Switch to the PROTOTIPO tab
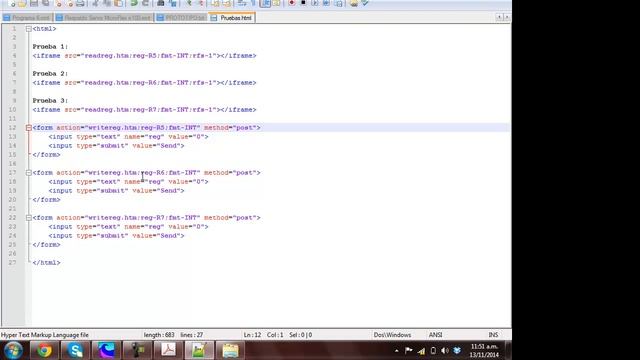Screen dimensions: 640x360 pos(182,18)
